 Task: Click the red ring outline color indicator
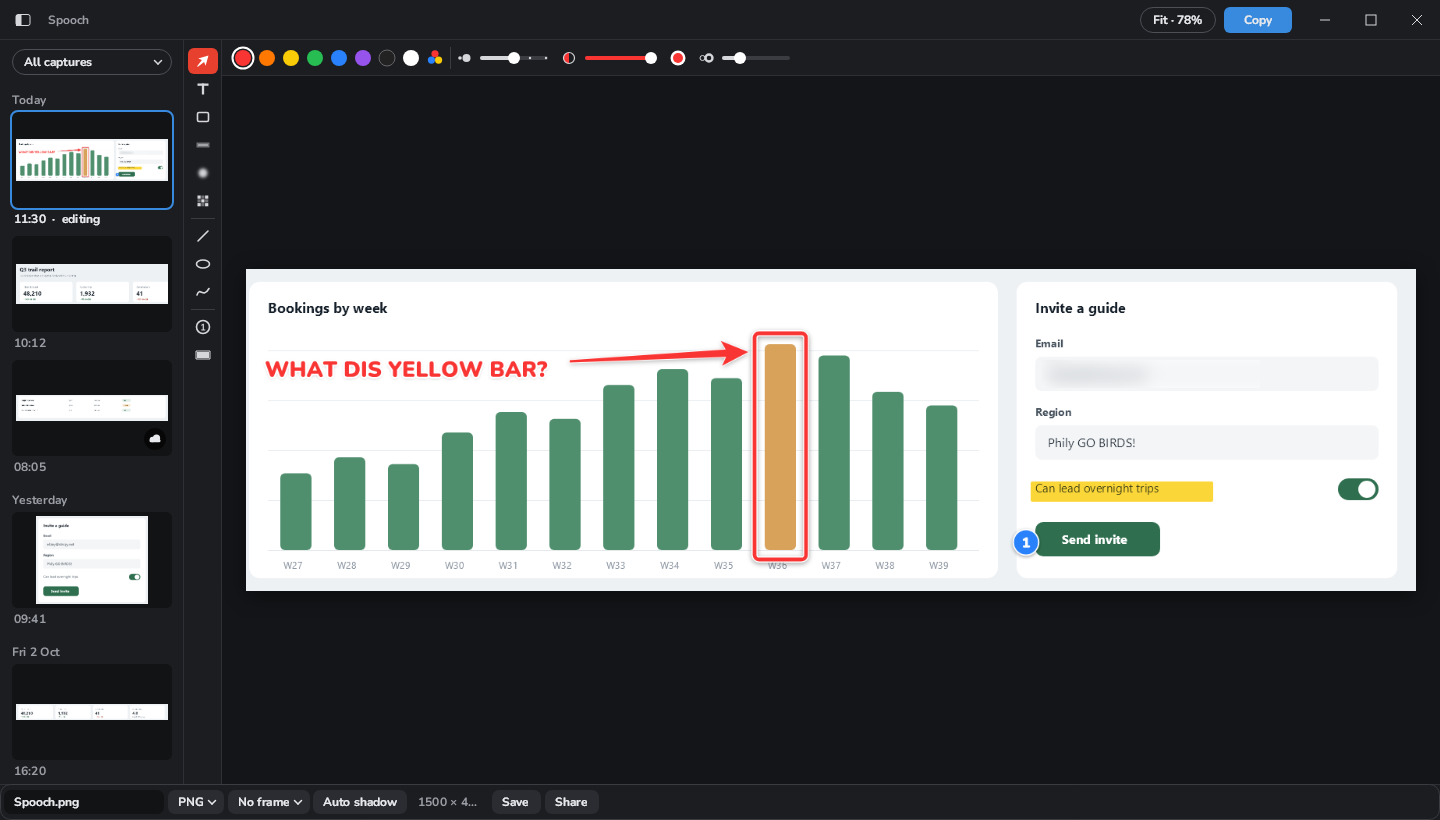click(x=678, y=58)
